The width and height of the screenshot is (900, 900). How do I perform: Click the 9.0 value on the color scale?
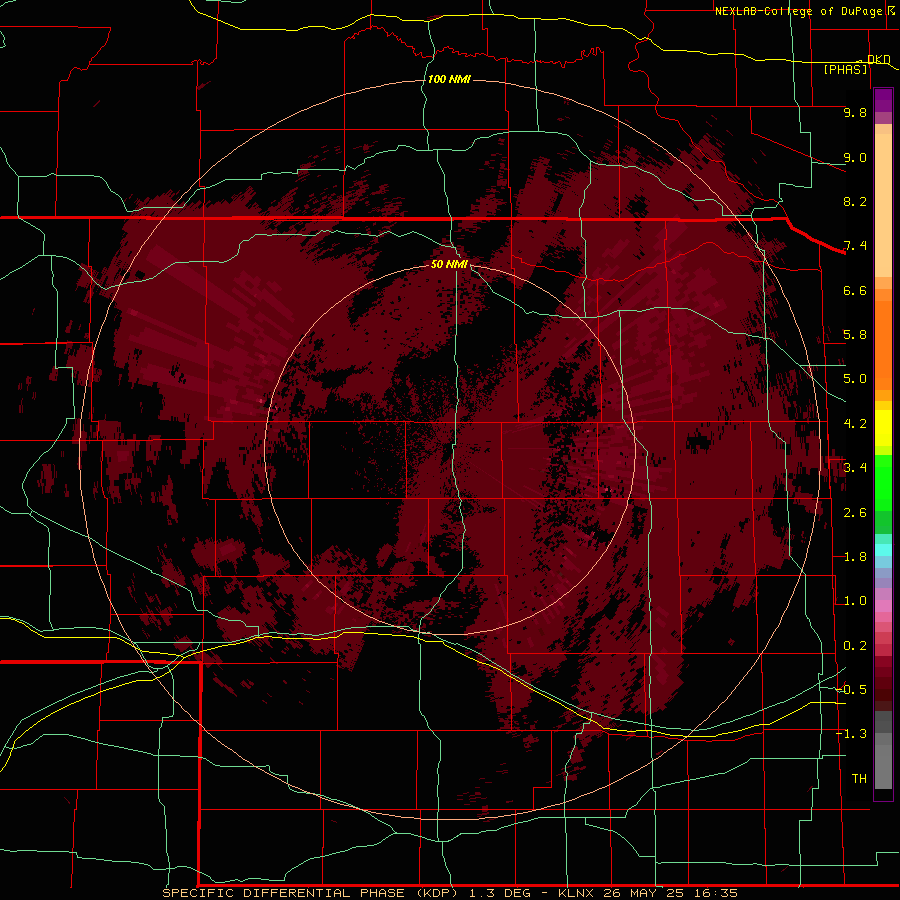[x=855, y=157]
